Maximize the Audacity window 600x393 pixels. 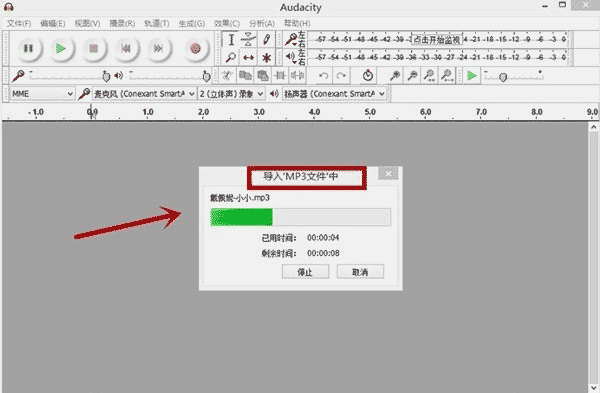click(562, 5)
